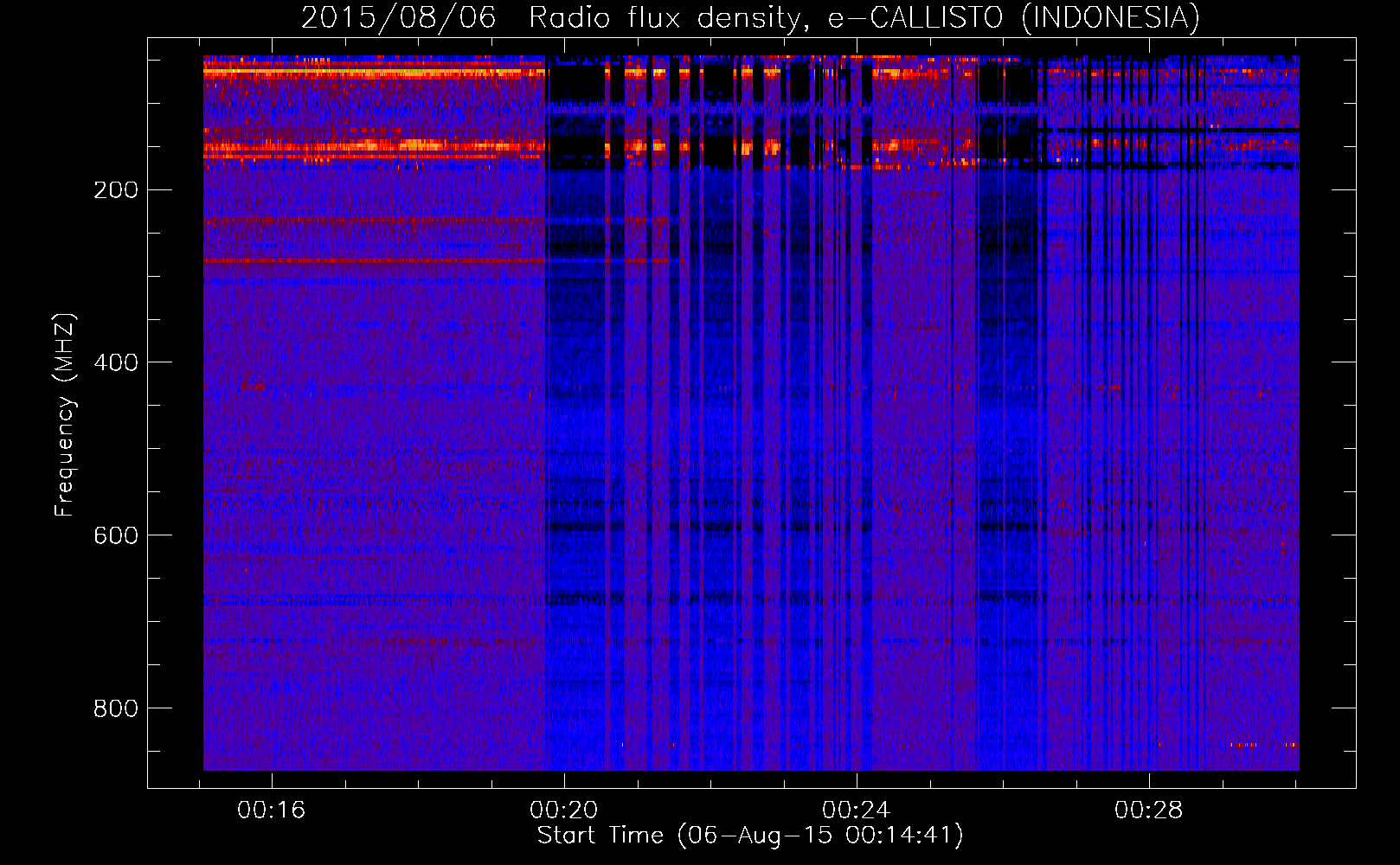
Task: Click the 400 frequency tick label
Action: click(116, 362)
